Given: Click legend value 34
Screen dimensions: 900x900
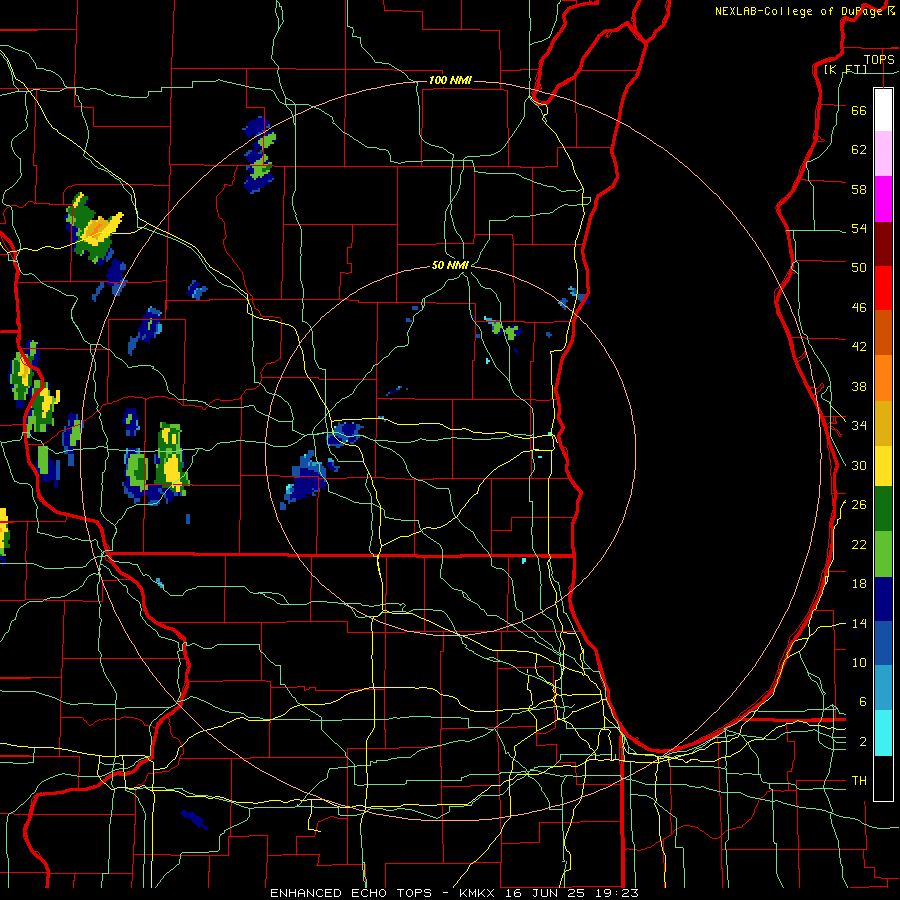Looking at the screenshot, I should pos(859,425).
